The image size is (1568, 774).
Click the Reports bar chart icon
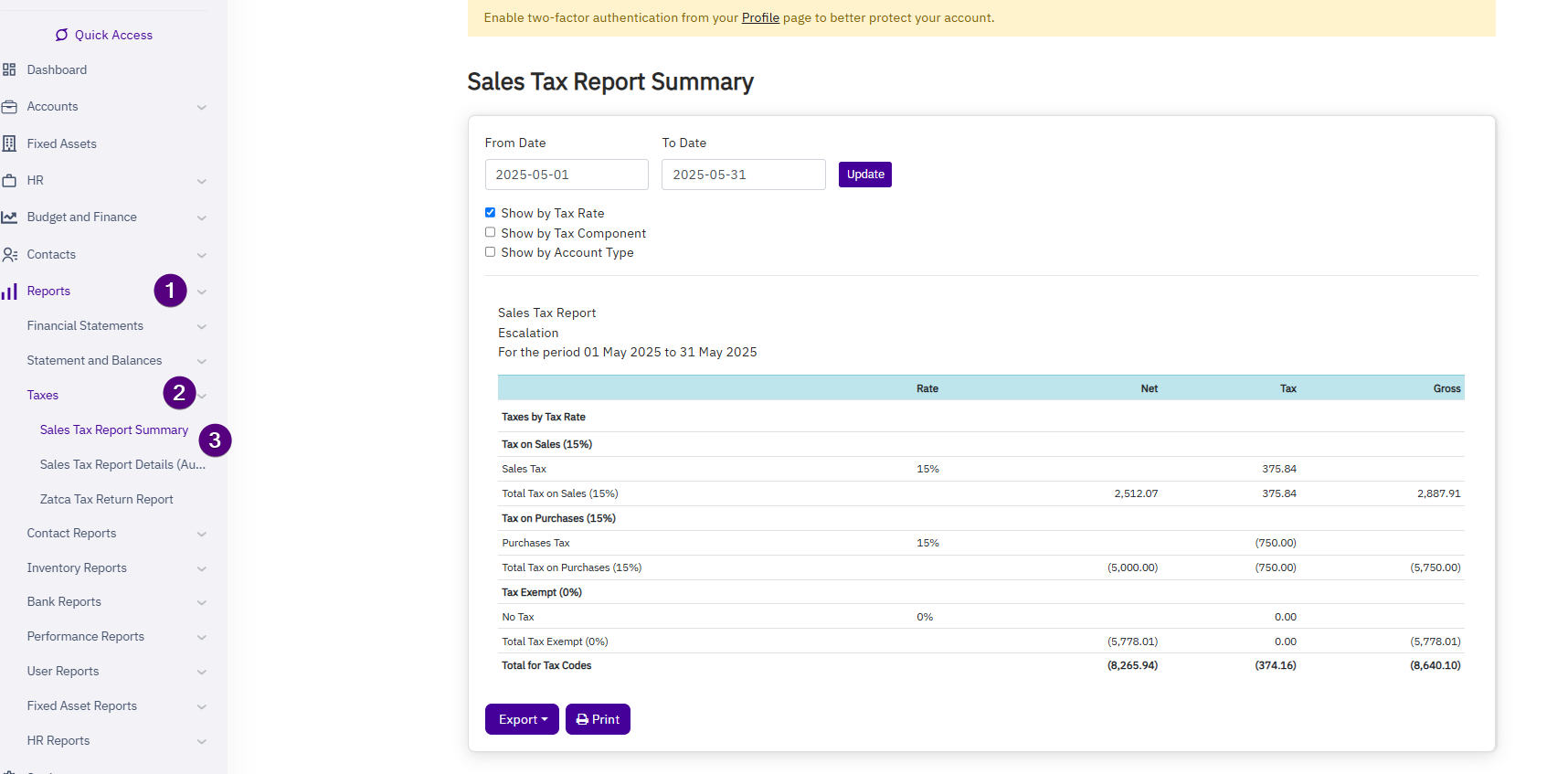pos(9,292)
